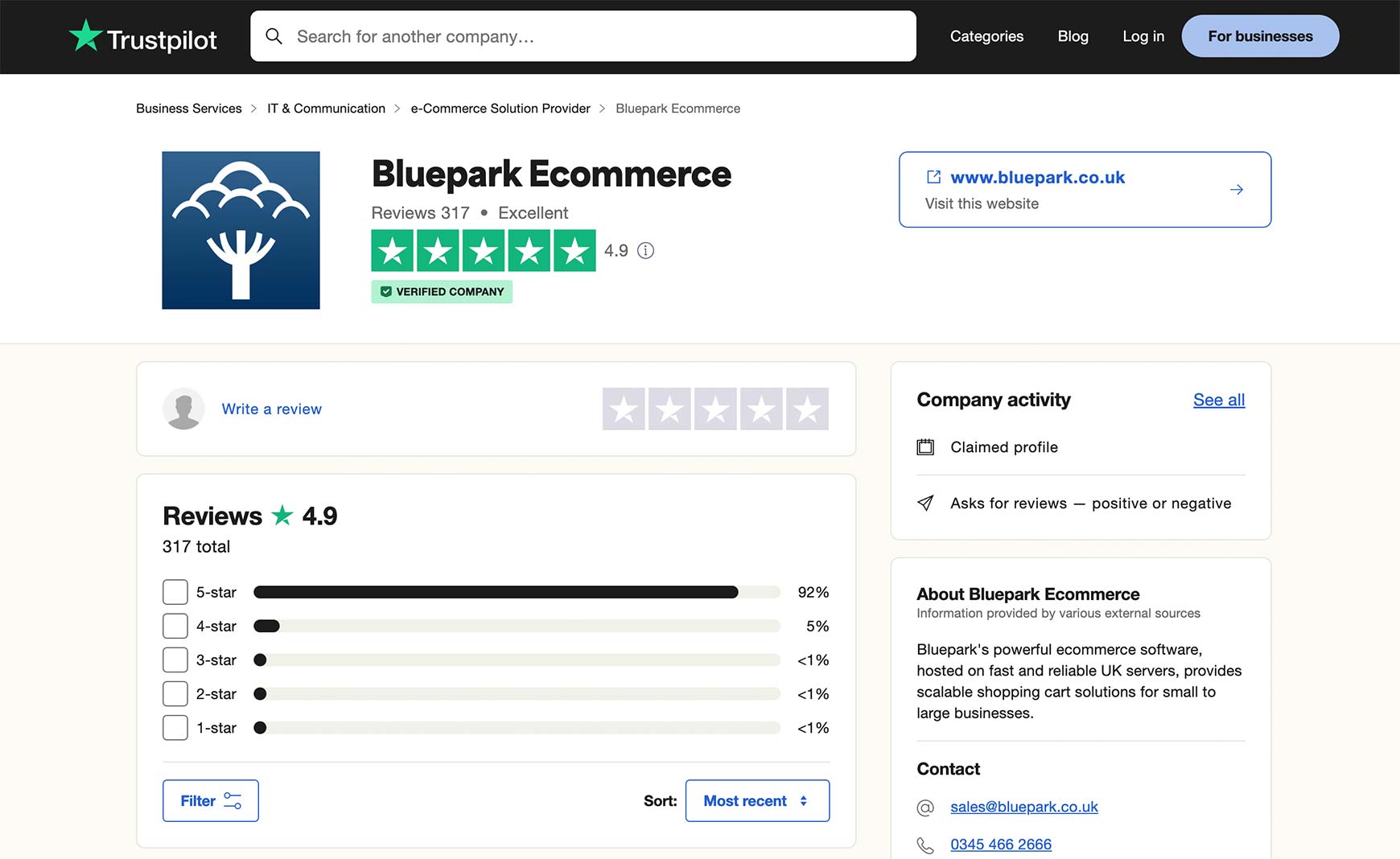The image size is (1400, 859).
Task: Visit www.bluepark.co.uk website
Action: tap(1085, 190)
